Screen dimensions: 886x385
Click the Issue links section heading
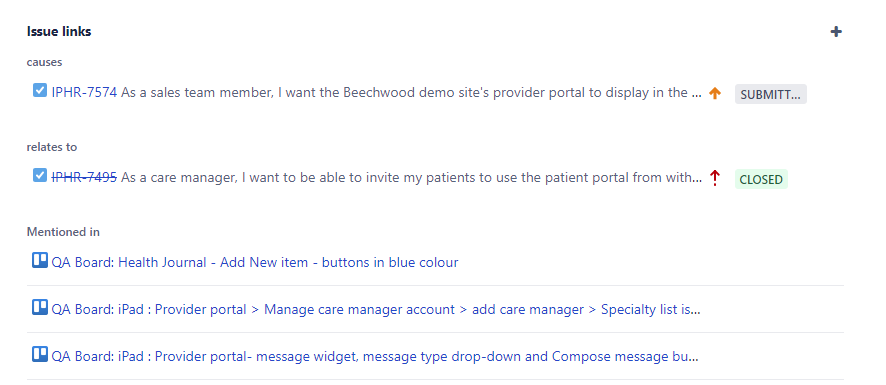(x=59, y=32)
